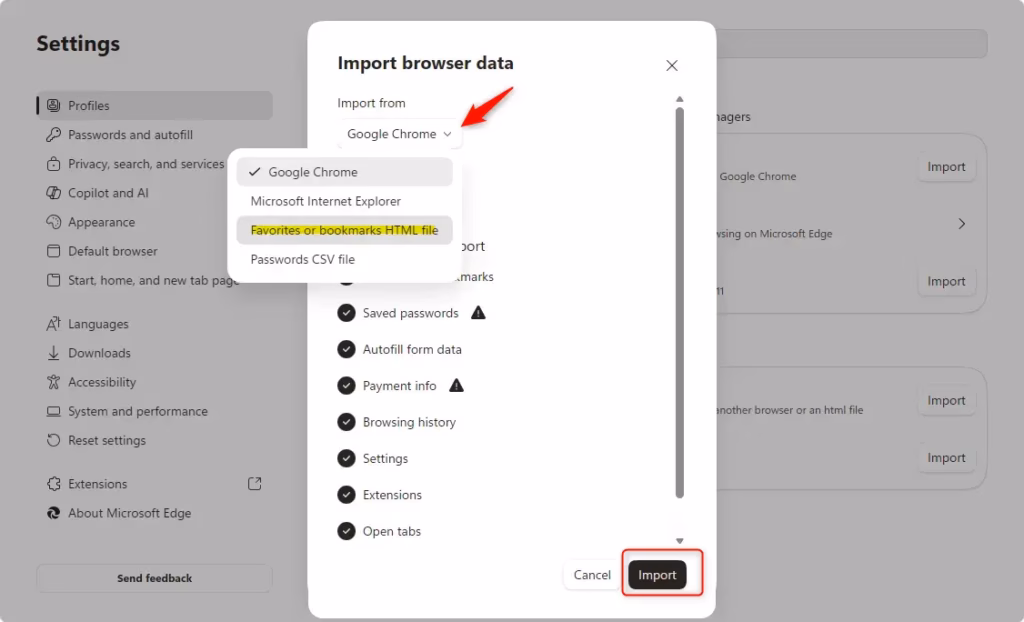Uncheck Autofill form data

(x=346, y=350)
